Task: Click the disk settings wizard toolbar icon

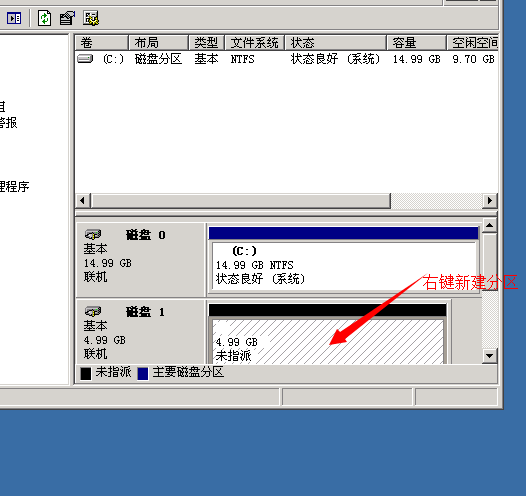Action: tap(91, 18)
